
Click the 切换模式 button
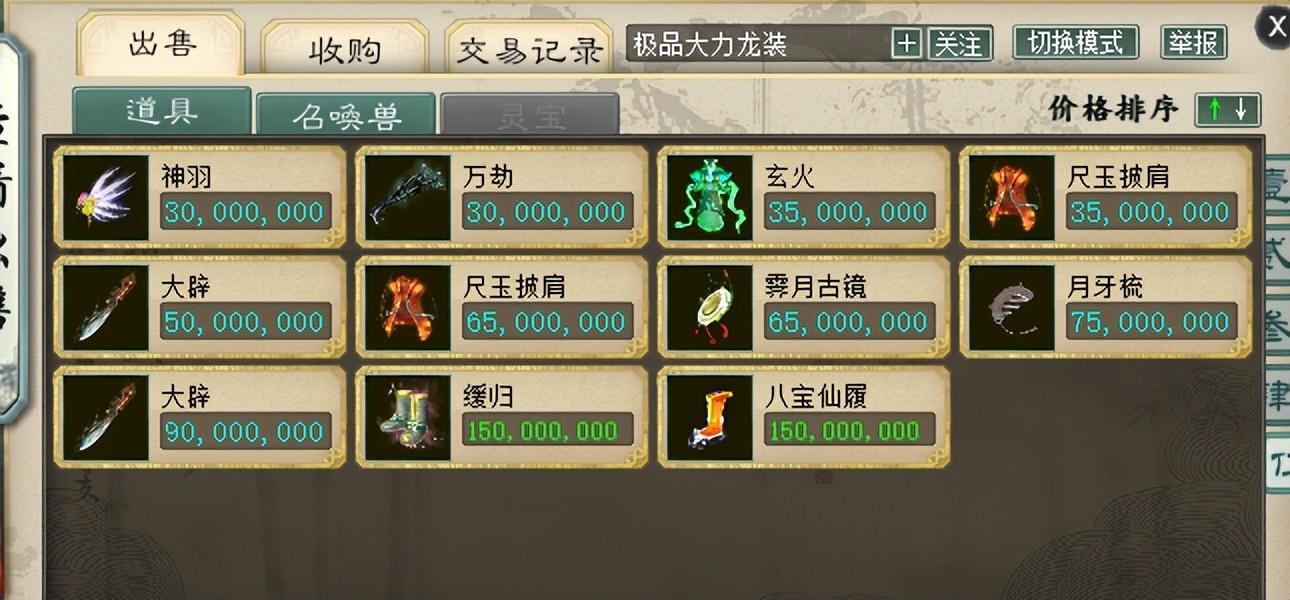click(x=1076, y=43)
